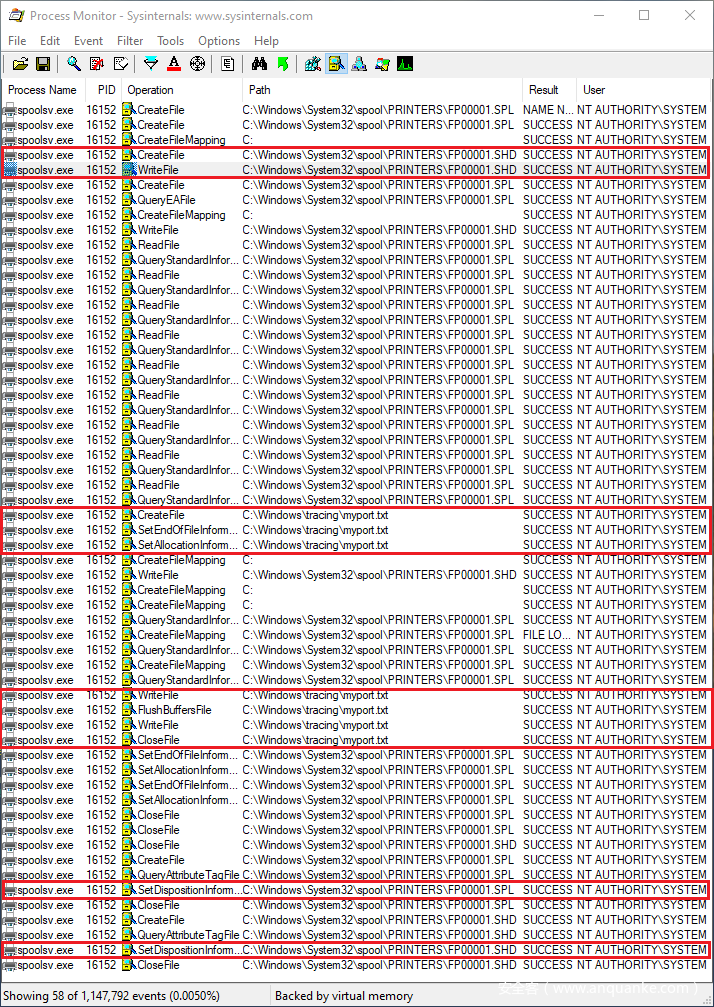The height and width of the screenshot is (1007, 714).
Task: Toggle Show Profiling Events graph icon
Action: click(405, 64)
